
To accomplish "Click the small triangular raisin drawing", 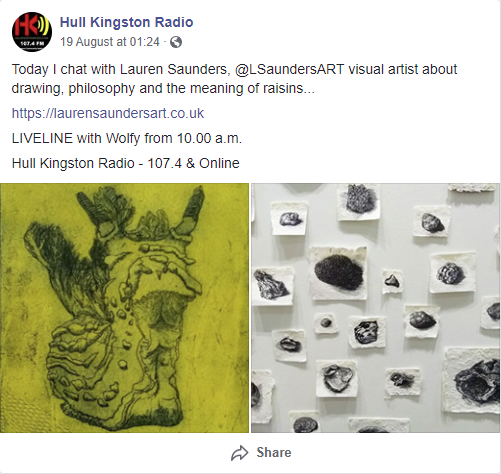I will point(392,281).
